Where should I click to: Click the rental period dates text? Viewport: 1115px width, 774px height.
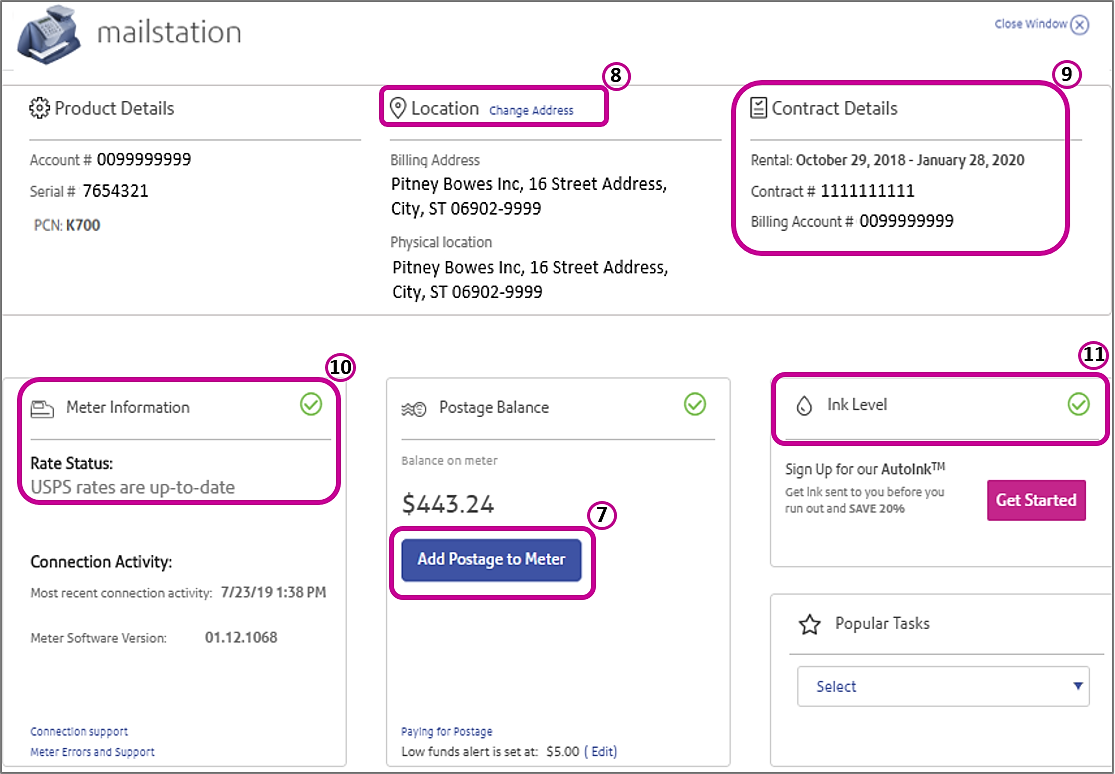pyautogui.click(x=910, y=160)
